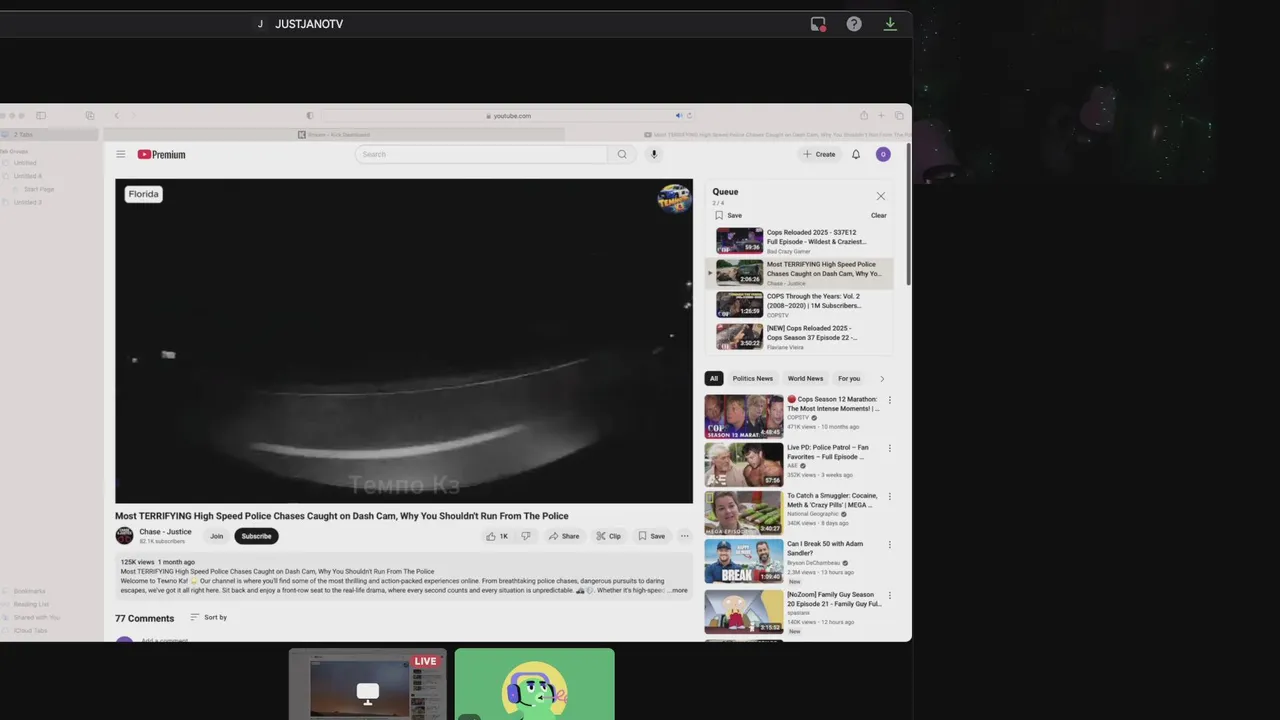Go to YouTube Premium home logo
This screenshot has height=720, width=1280.
pos(161,154)
